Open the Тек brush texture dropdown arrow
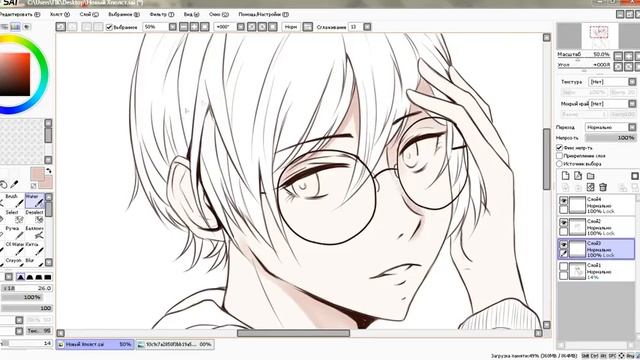This screenshot has height=360, width=640. click(x=19, y=331)
